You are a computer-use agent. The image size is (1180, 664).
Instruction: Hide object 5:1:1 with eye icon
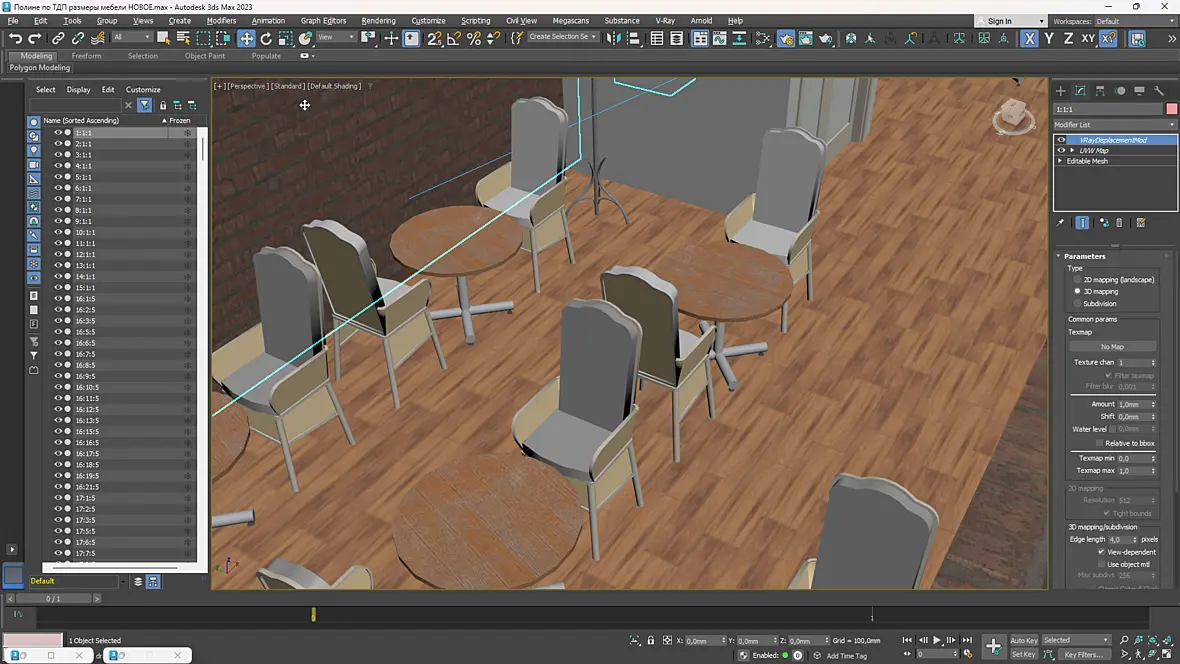tap(57, 177)
